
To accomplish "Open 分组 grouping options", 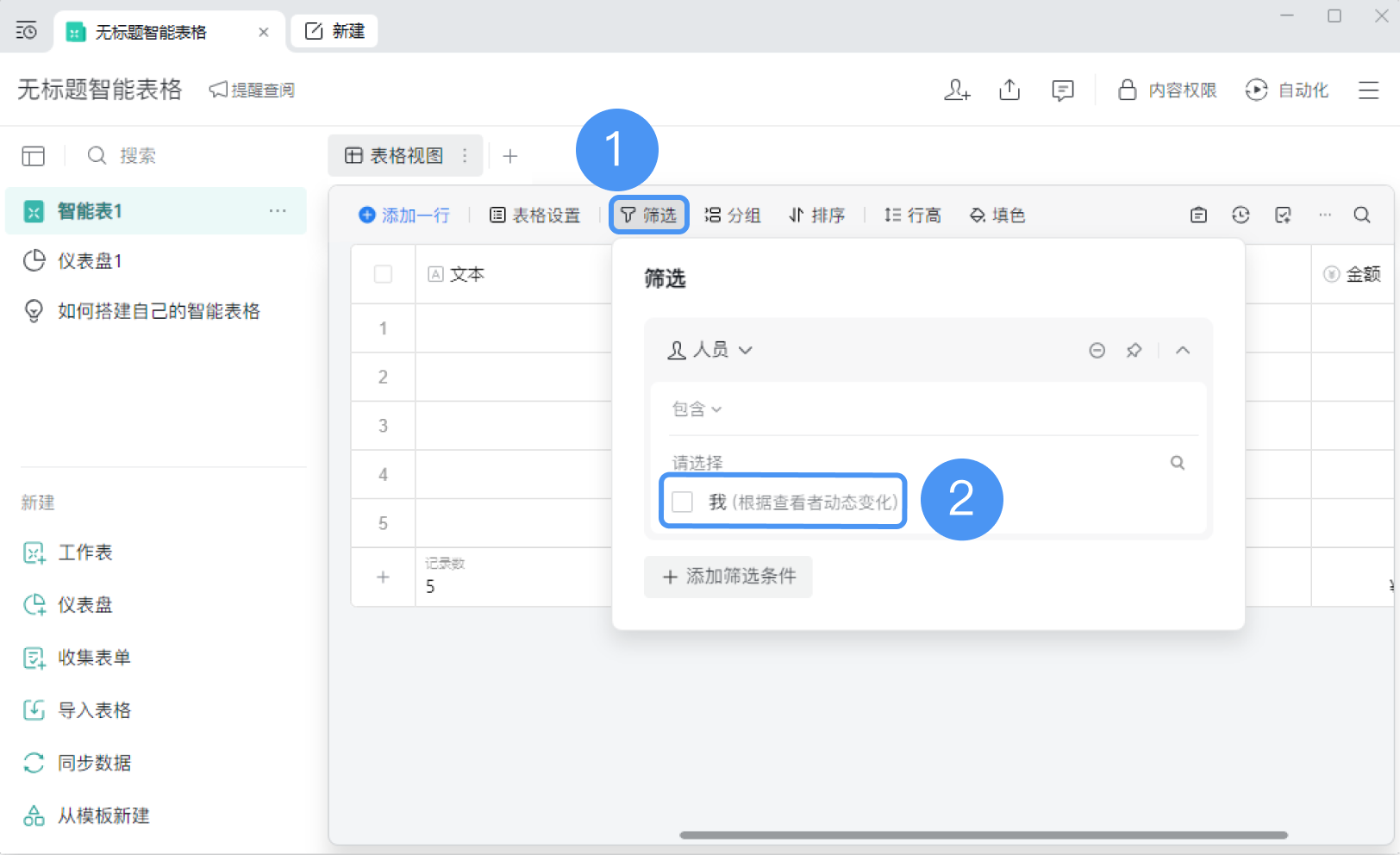I will [733, 215].
